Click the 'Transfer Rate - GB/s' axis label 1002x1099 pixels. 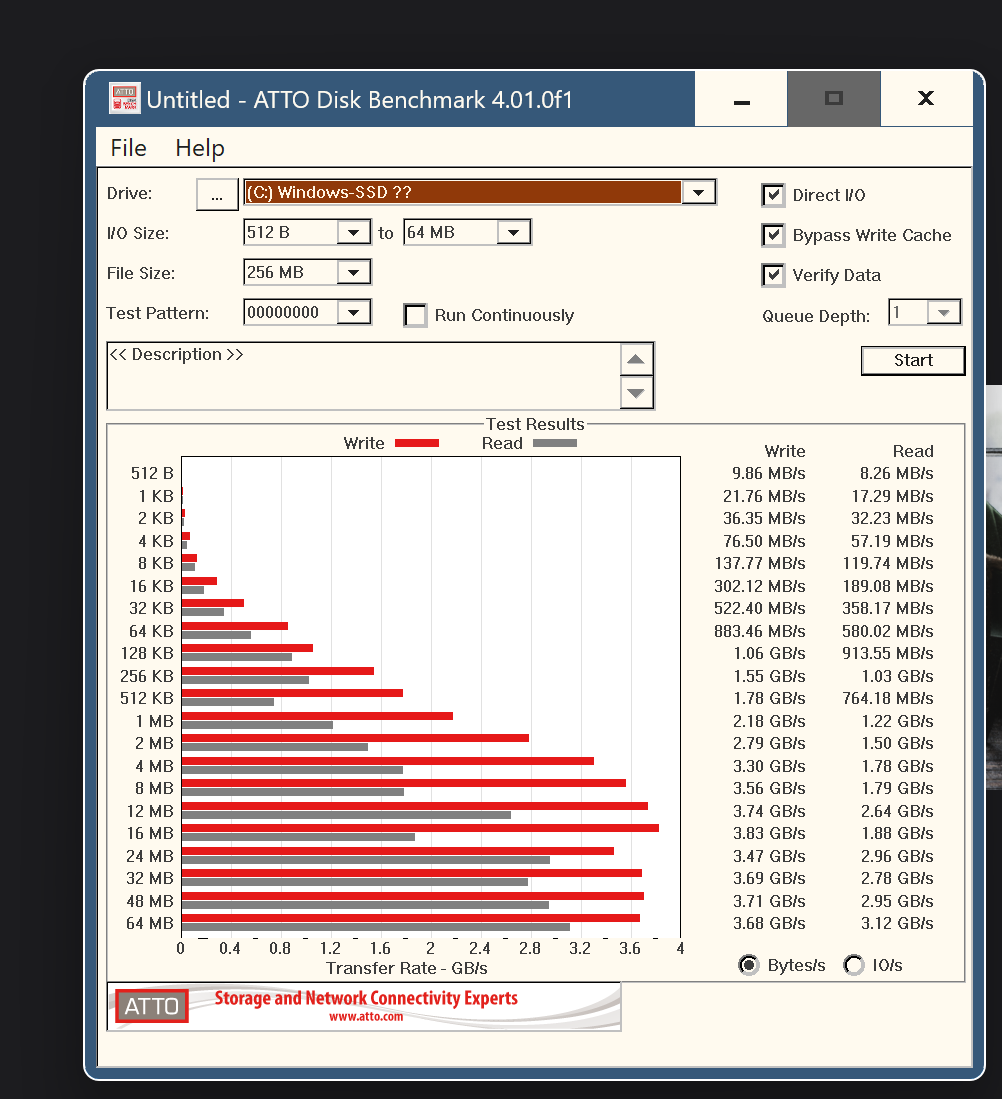406,968
